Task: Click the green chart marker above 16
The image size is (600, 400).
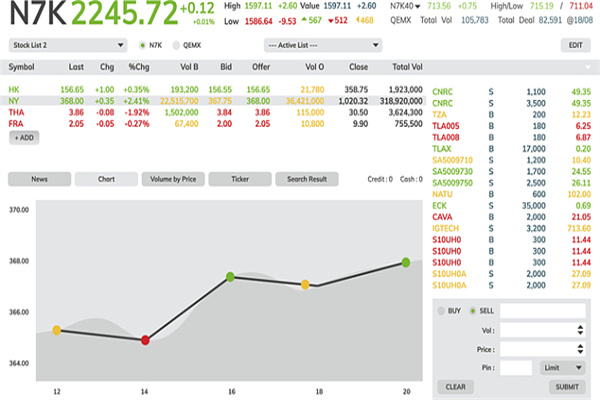Action: 230,276
